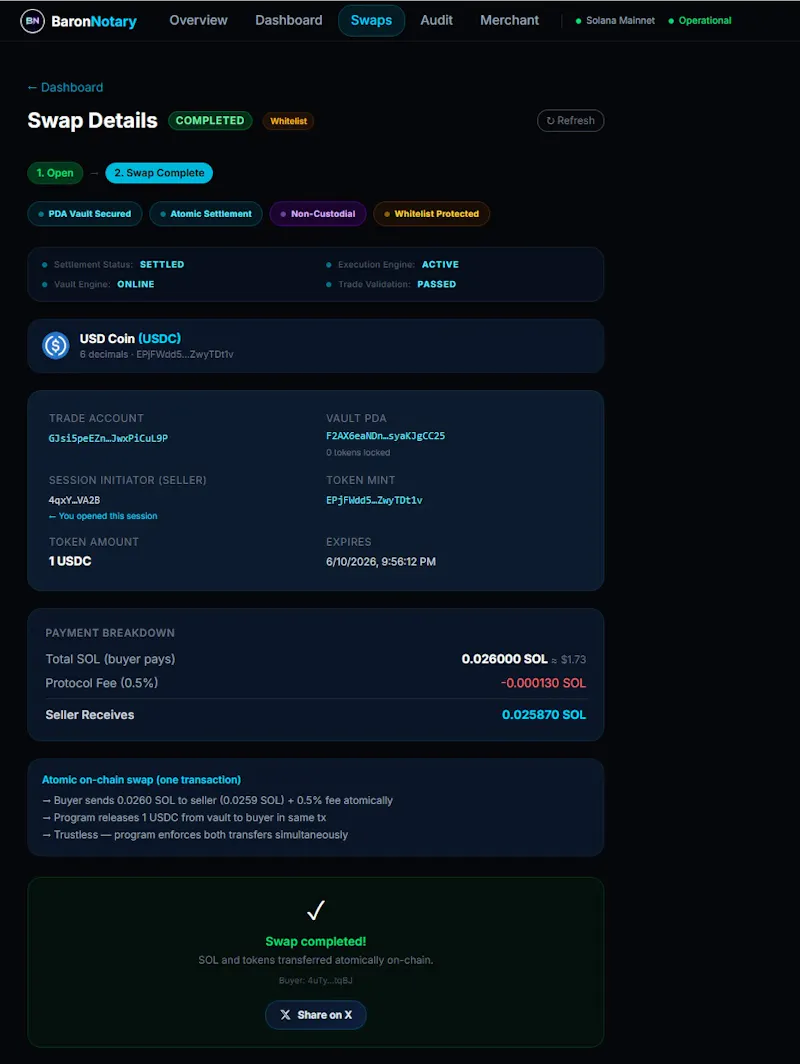This screenshot has width=800, height=1064.
Task: Click the Non-Custodial tag
Action: 318,214
